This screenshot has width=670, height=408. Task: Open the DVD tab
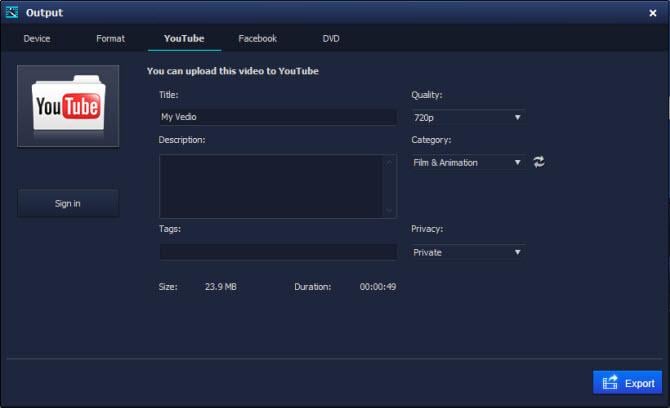331,38
